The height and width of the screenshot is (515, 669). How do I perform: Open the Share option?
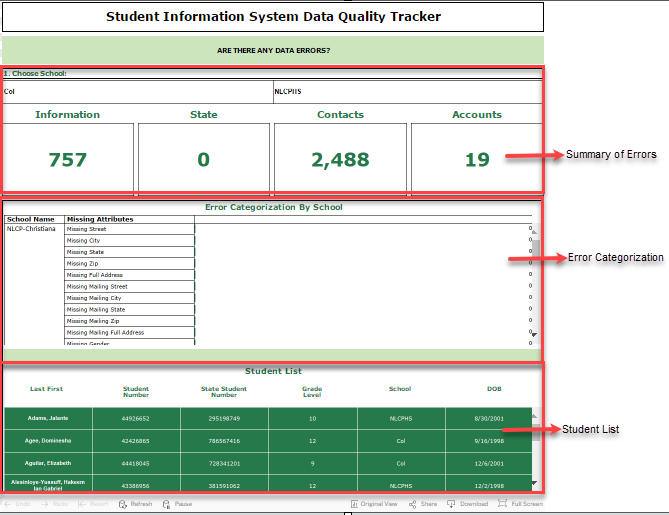click(x=423, y=504)
